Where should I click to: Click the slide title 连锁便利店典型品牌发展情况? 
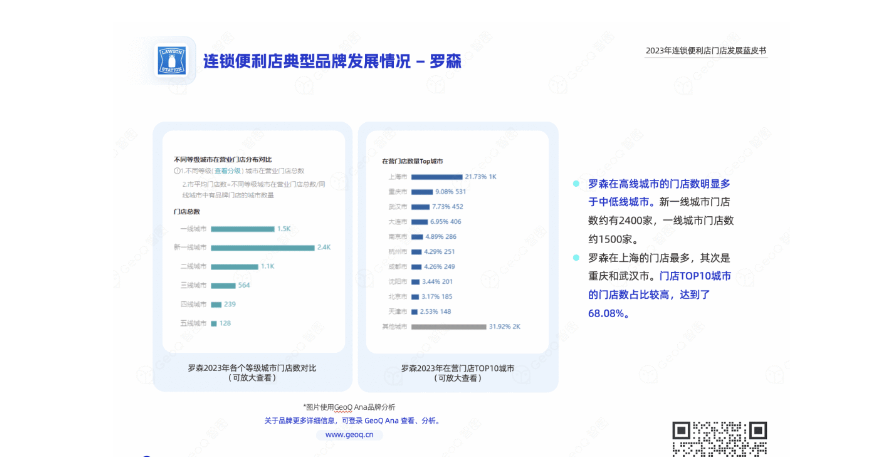tap(312, 61)
